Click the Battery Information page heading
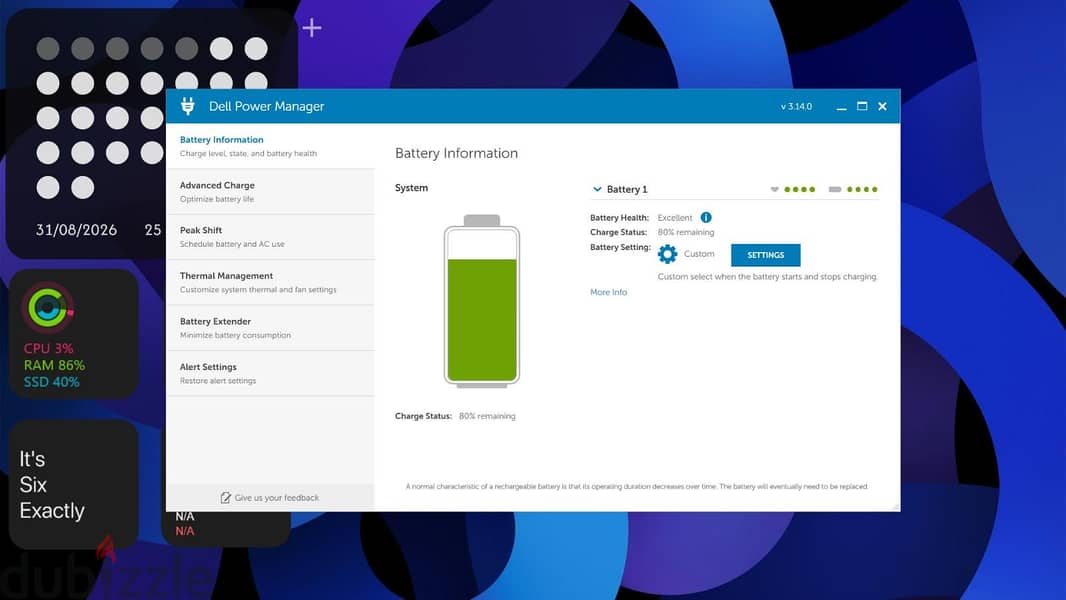The width and height of the screenshot is (1066, 600). [x=456, y=154]
